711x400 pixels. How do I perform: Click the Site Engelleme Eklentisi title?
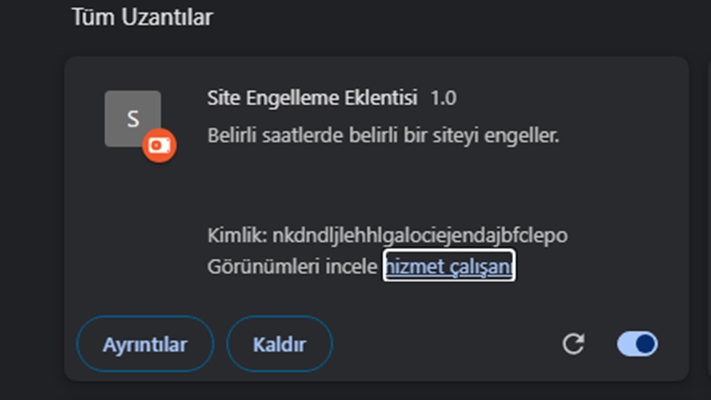[x=312, y=98]
